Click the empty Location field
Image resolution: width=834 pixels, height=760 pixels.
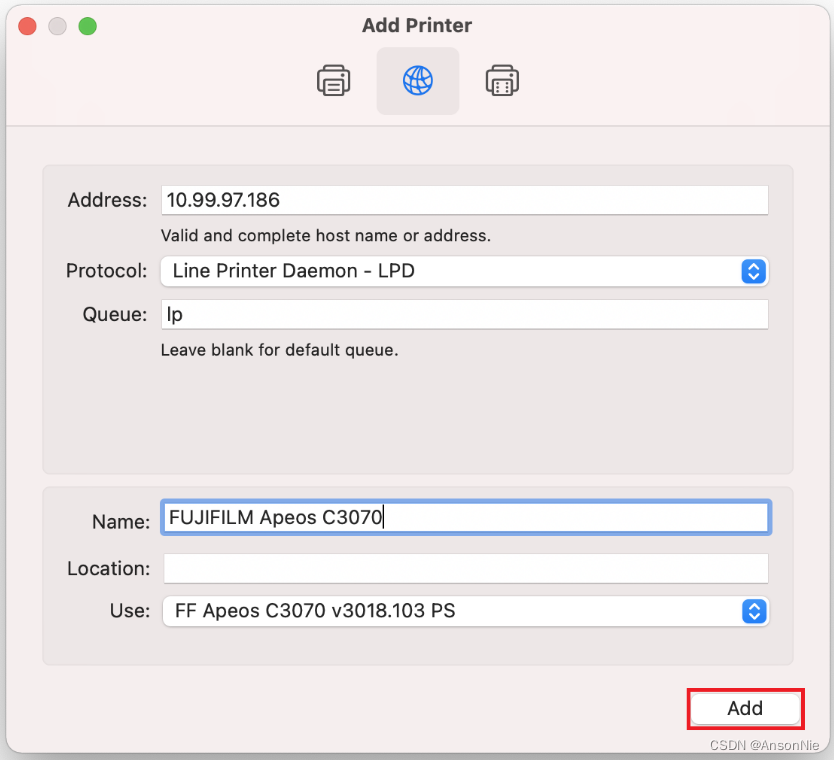[x=465, y=568]
